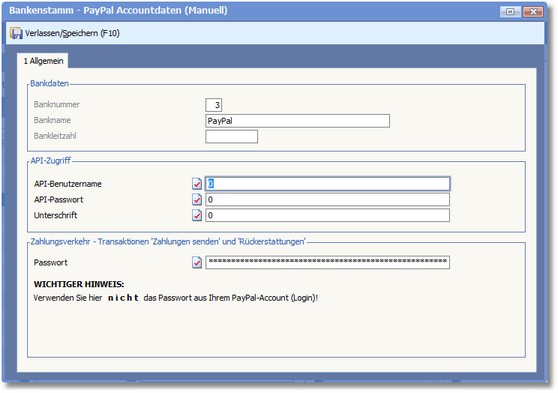Focus the Bankname field containing PayPal
558x393 pixels.
coord(298,121)
